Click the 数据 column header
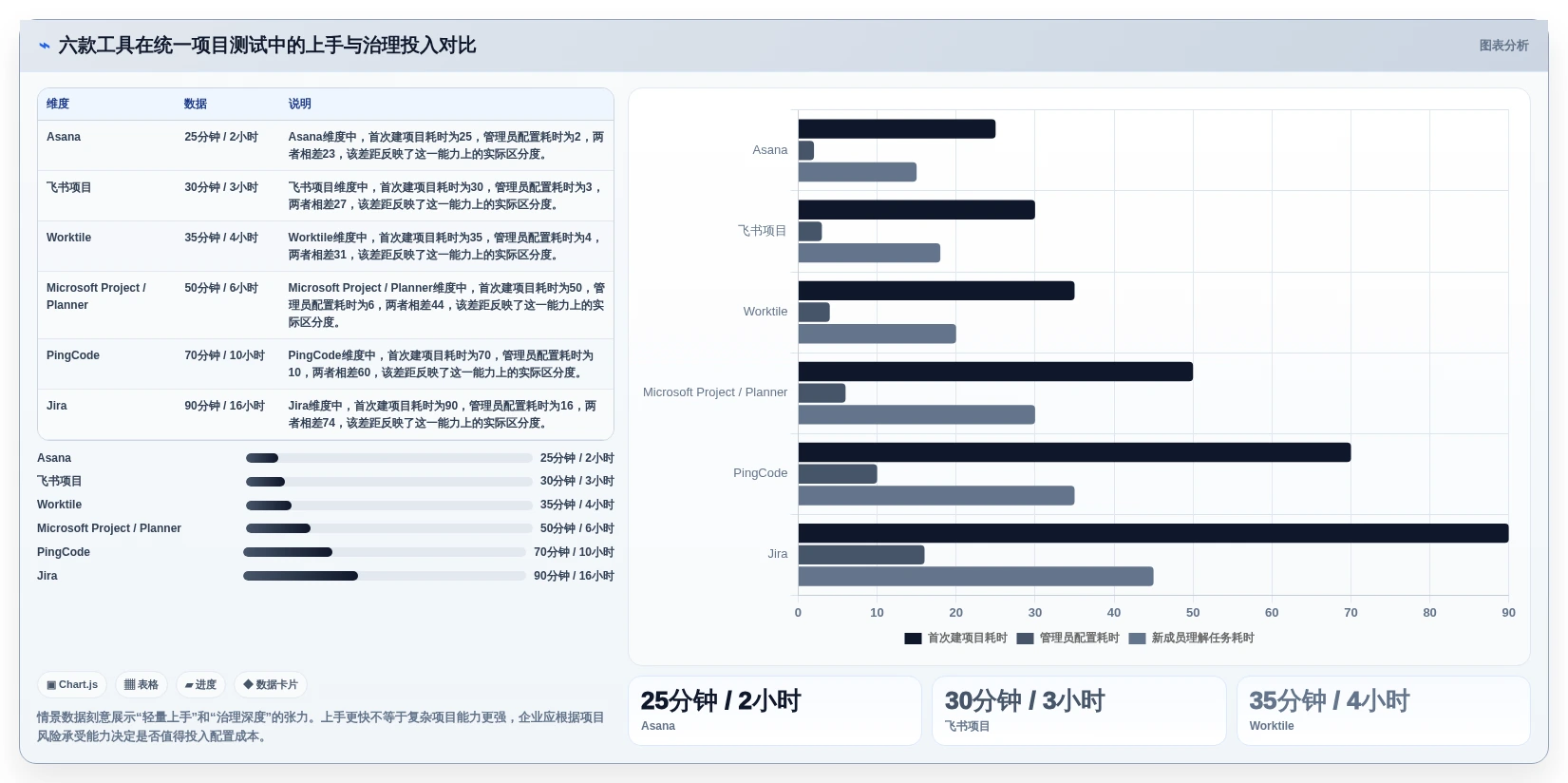The image size is (1568, 783). (x=196, y=104)
